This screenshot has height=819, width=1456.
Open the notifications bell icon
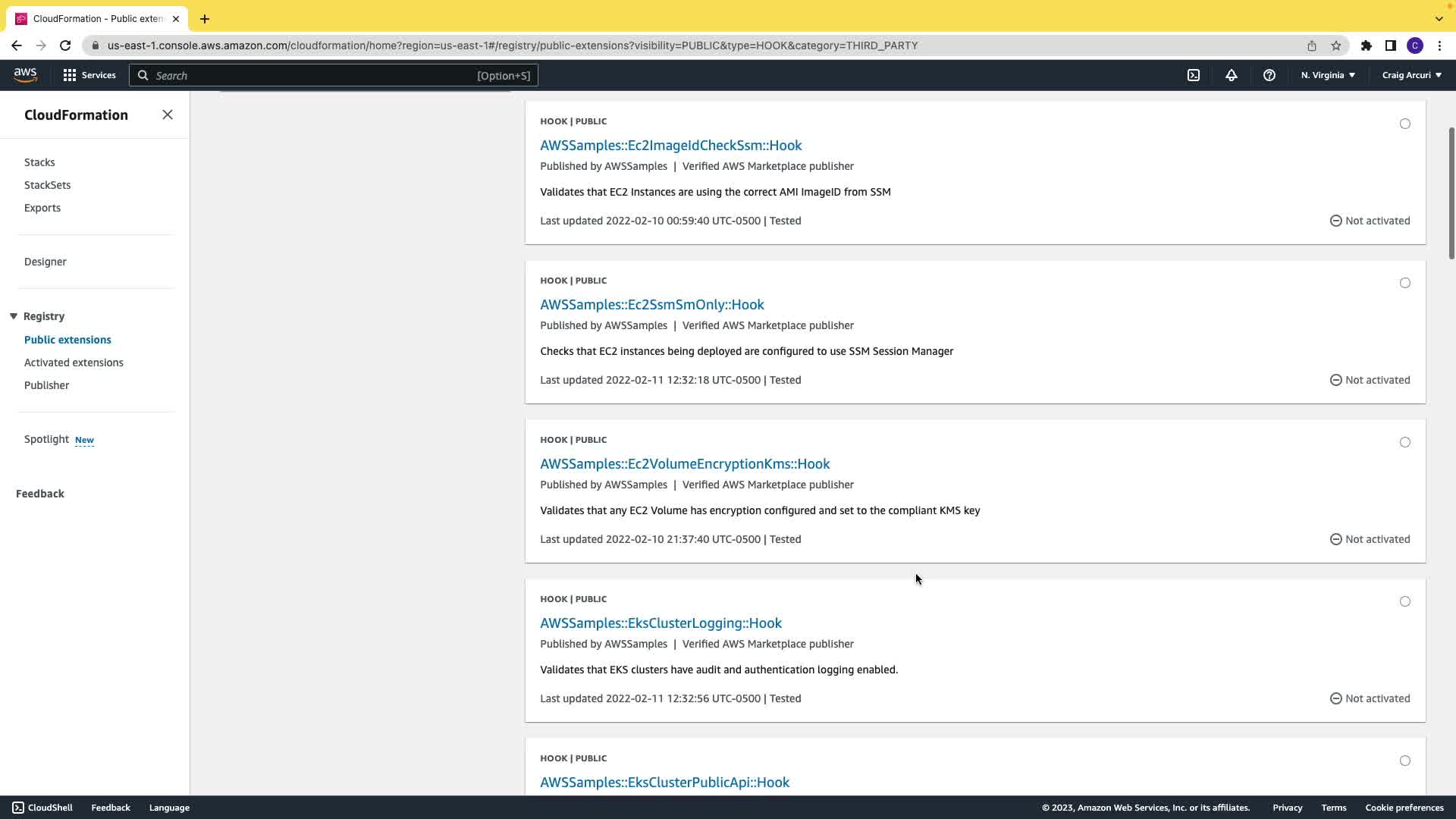(1232, 75)
